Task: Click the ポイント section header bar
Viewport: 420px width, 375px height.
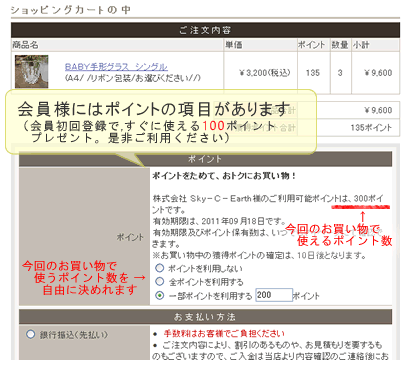Action: click(205, 159)
